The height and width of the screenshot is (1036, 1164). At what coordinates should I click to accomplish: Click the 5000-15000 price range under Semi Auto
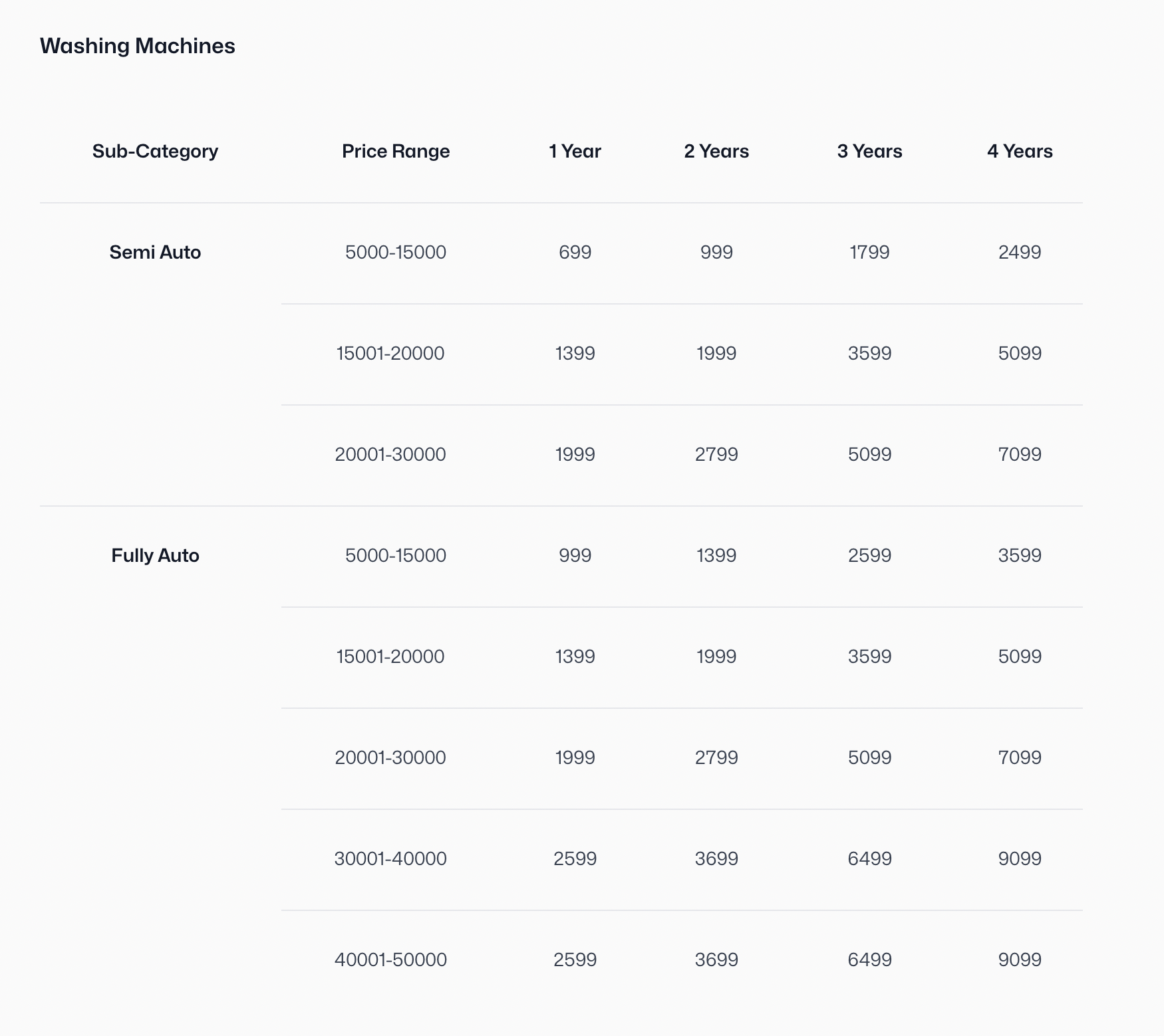[395, 253]
